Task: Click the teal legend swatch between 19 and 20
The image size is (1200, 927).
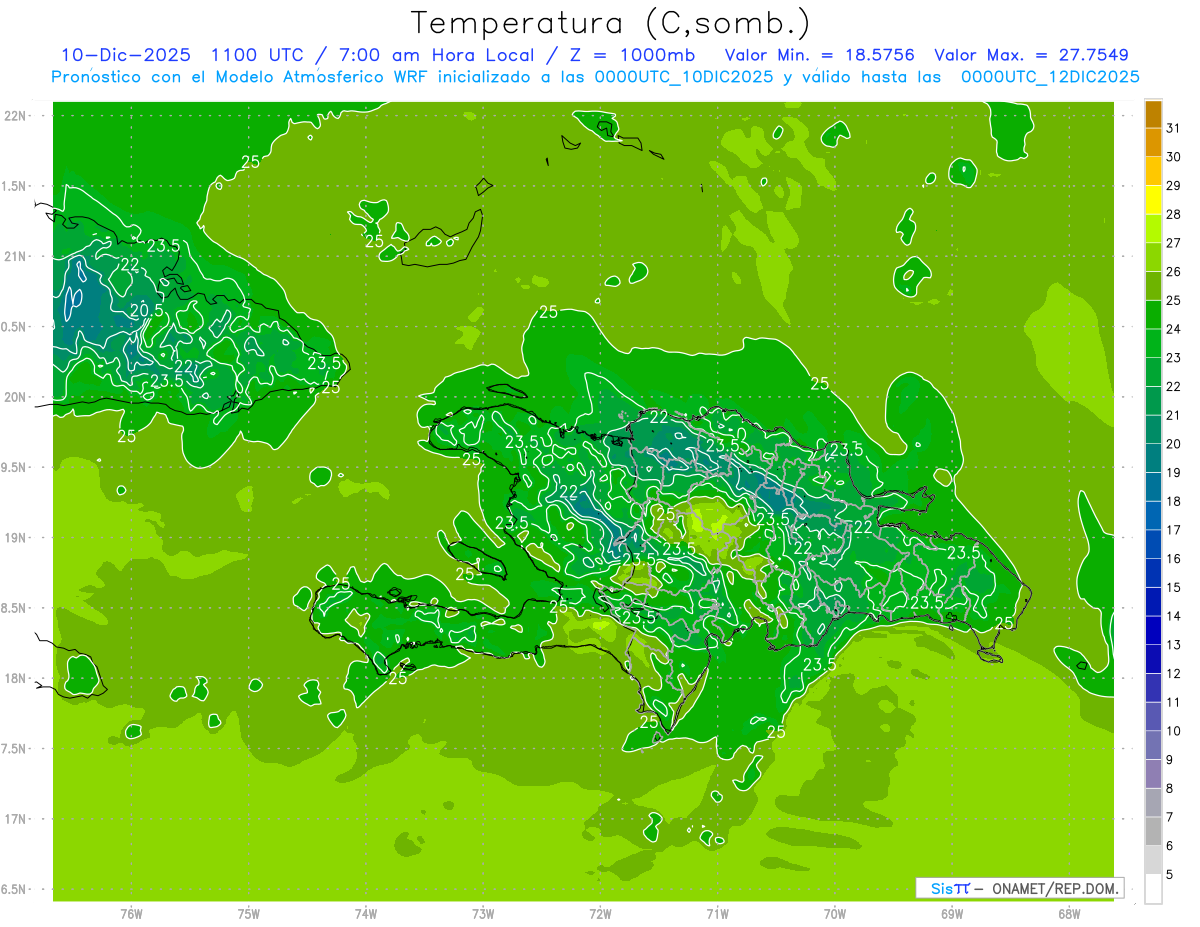Action: coord(1153,459)
